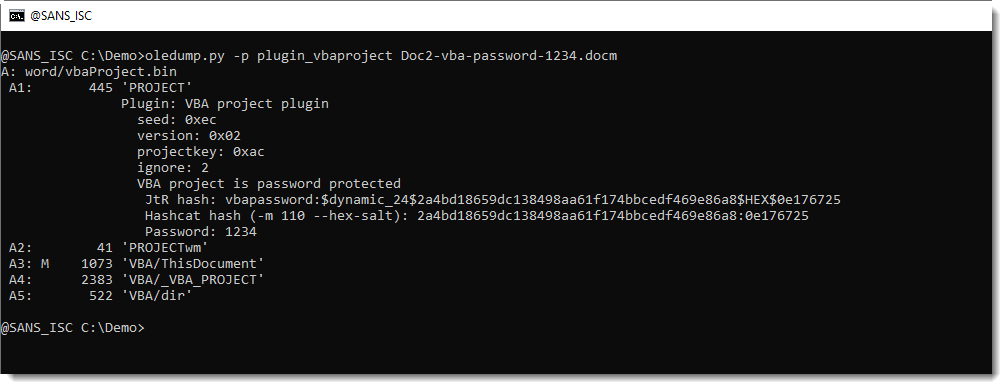1007x389 pixels.
Task: Click the word/vbaProject.bin line
Action: point(89,72)
